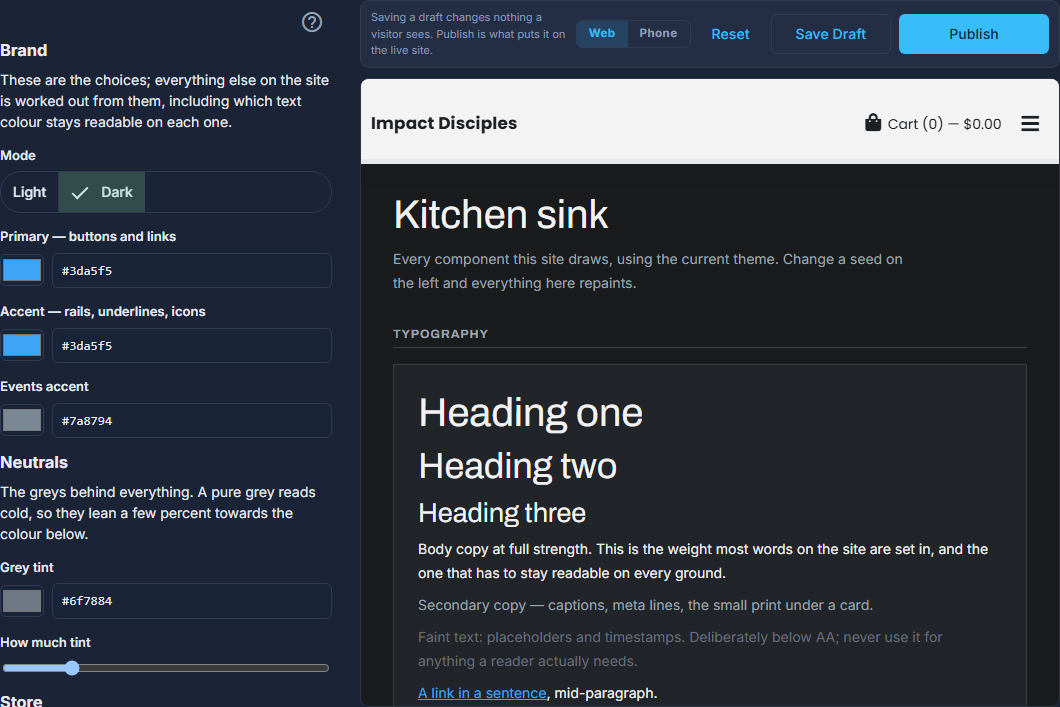Switch preview to Phone

click(x=658, y=33)
